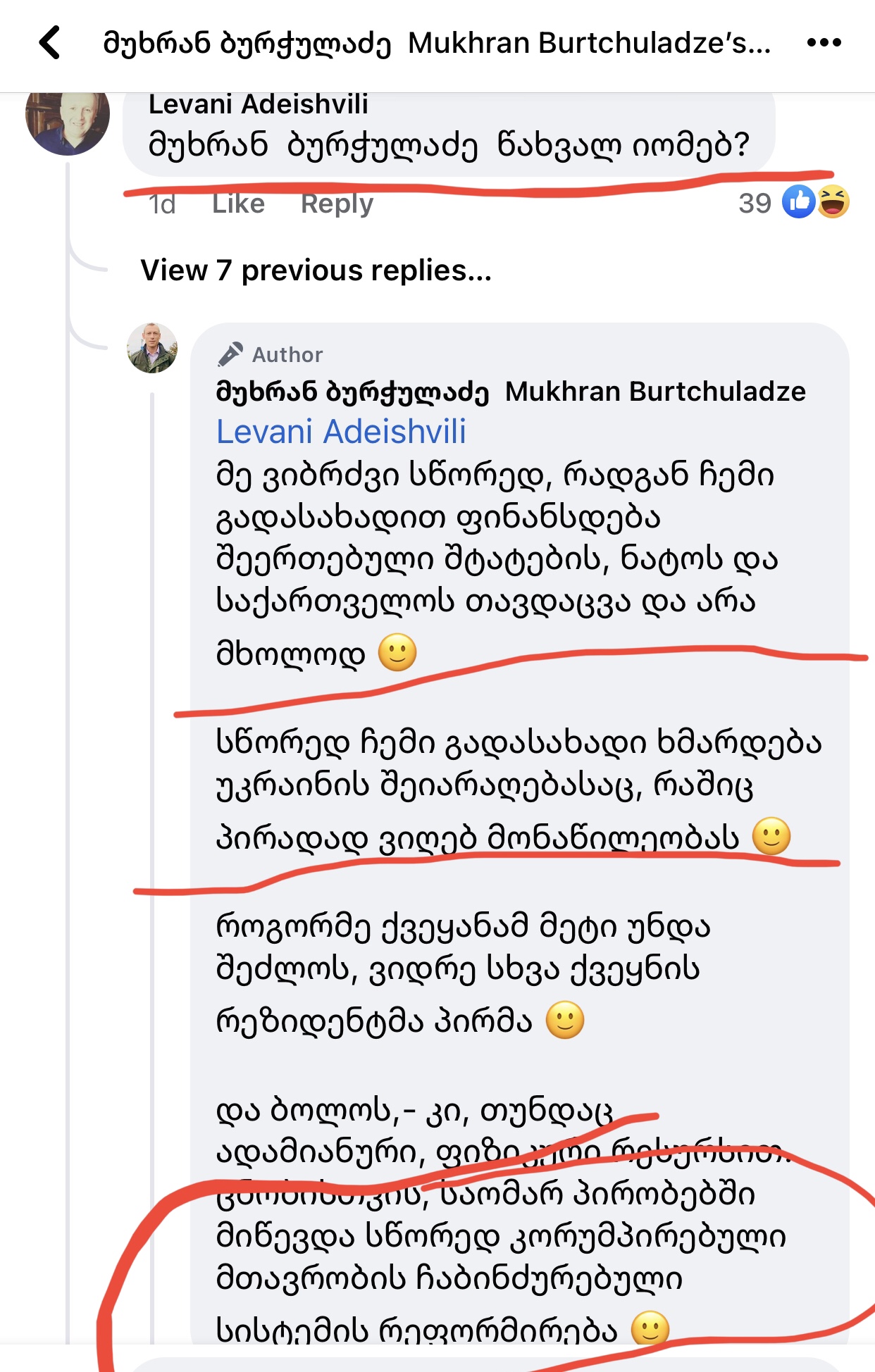Open the bold Mukhran Burtchuladze name in the reply
The image size is (875, 1372).
pos(511,392)
